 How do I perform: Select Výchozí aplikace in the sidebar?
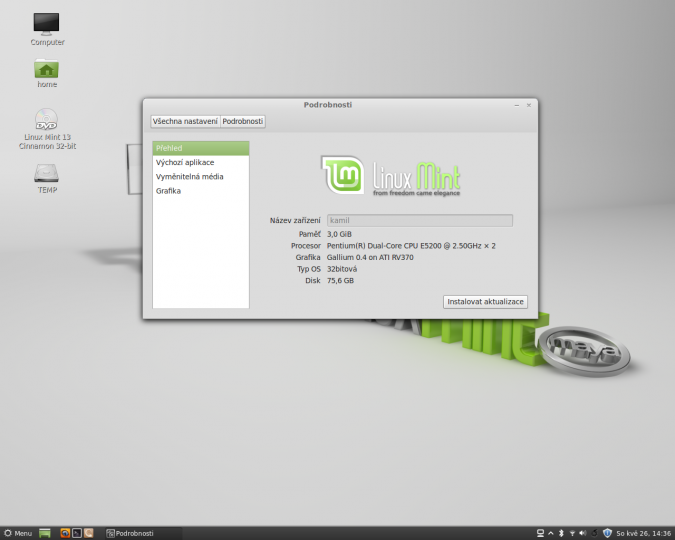point(201,162)
